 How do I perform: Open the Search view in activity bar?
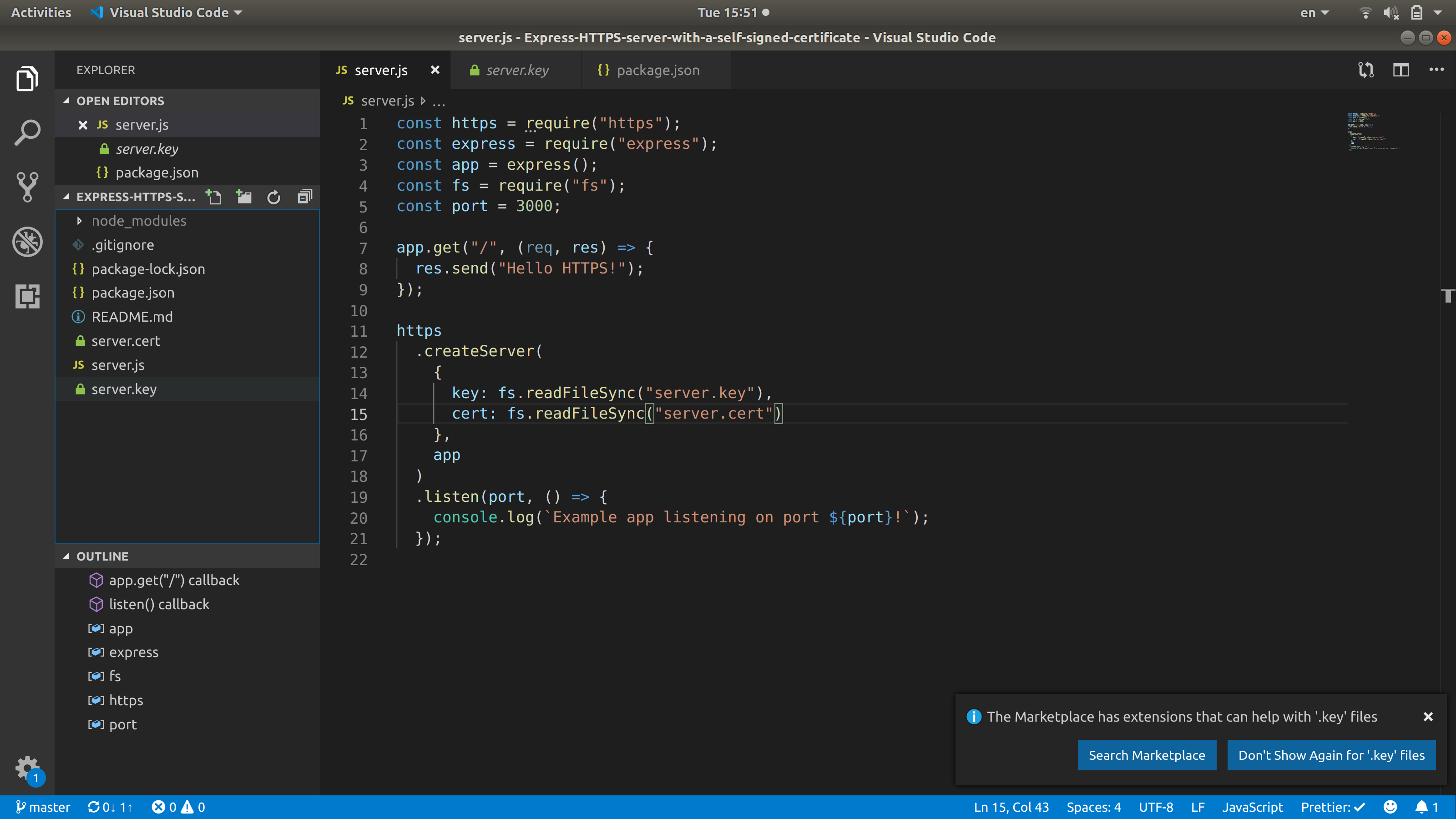27,132
